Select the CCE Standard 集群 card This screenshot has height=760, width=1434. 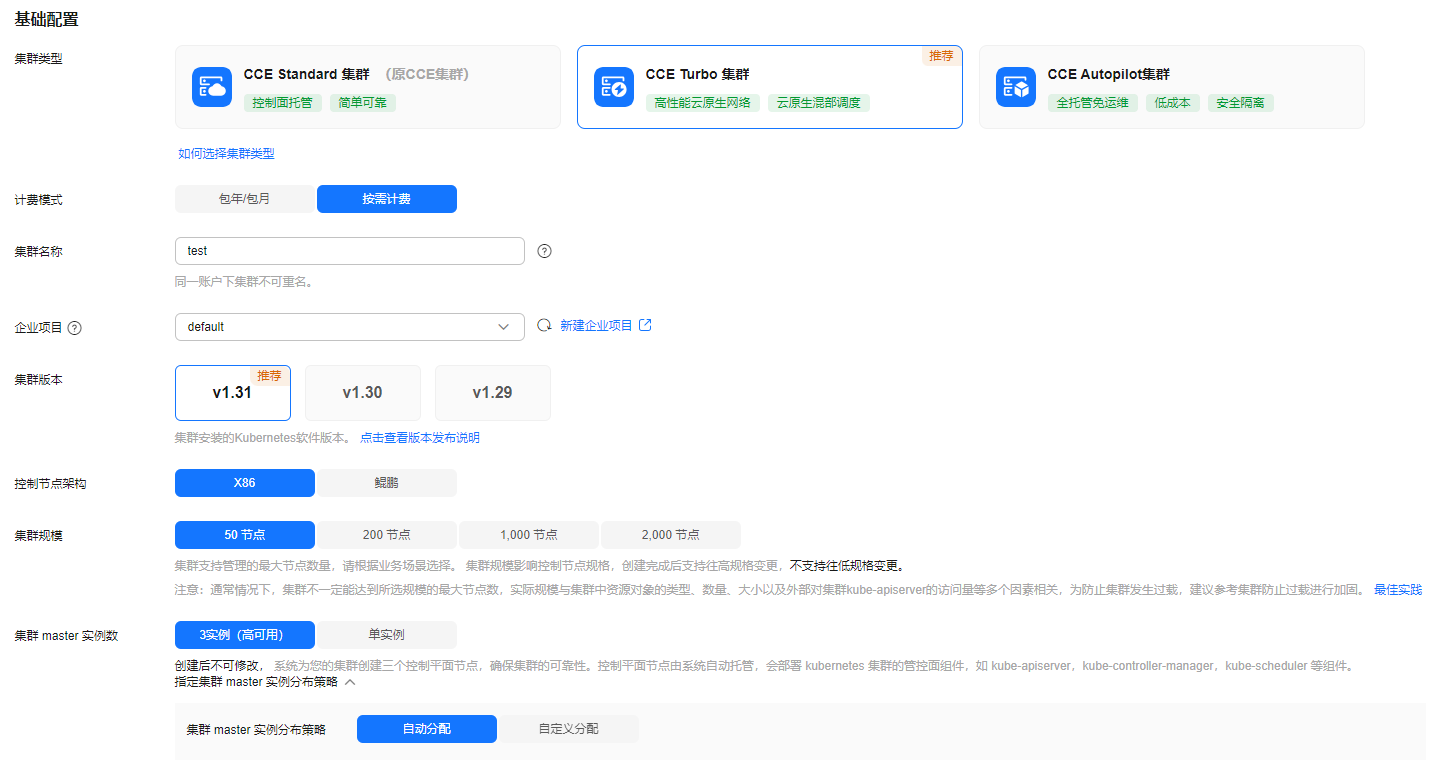click(x=368, y=87)
